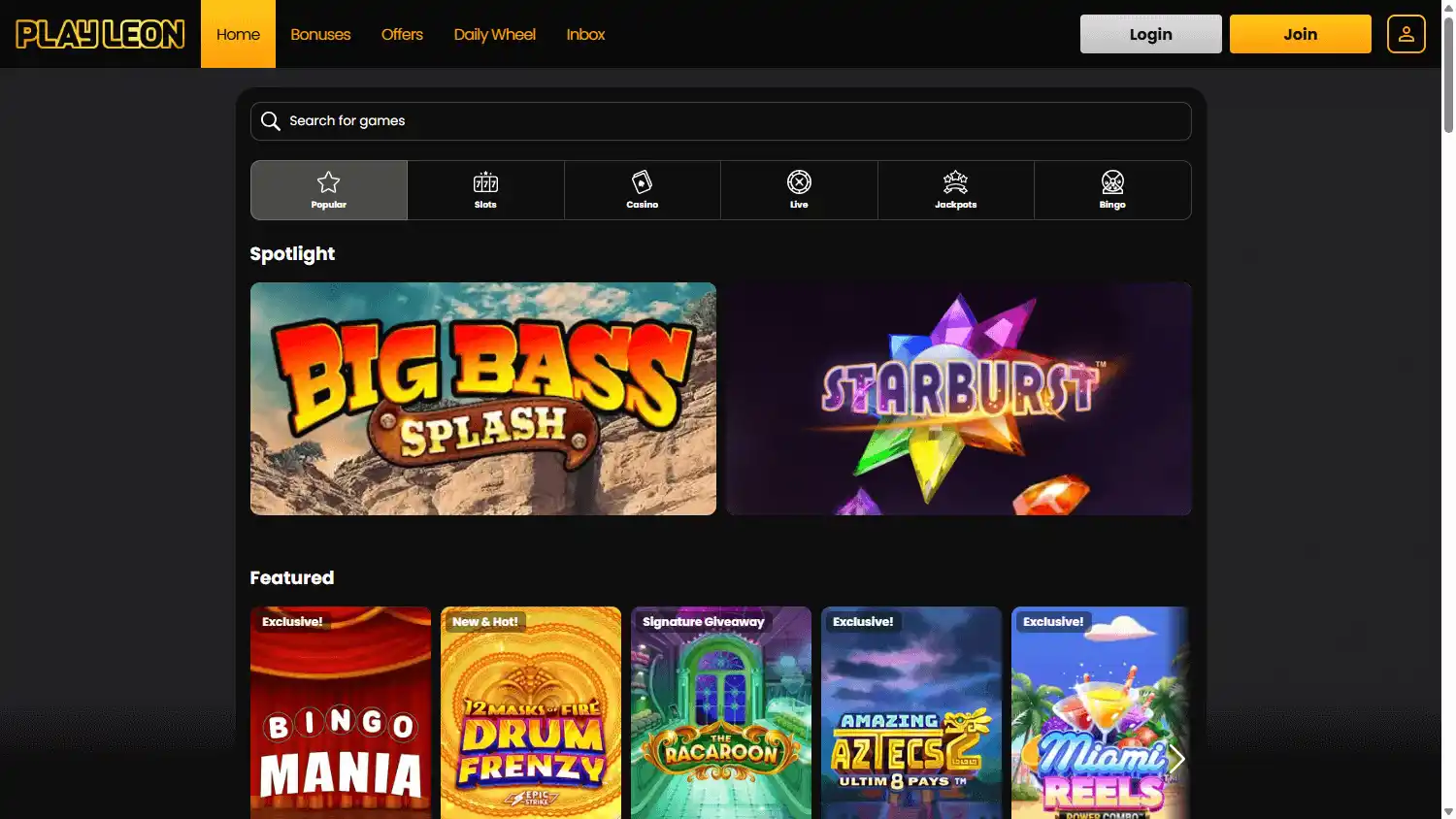Click the Spotlight section heading
The height and width of the screenshot is (819, 1456).
point(292,254)
